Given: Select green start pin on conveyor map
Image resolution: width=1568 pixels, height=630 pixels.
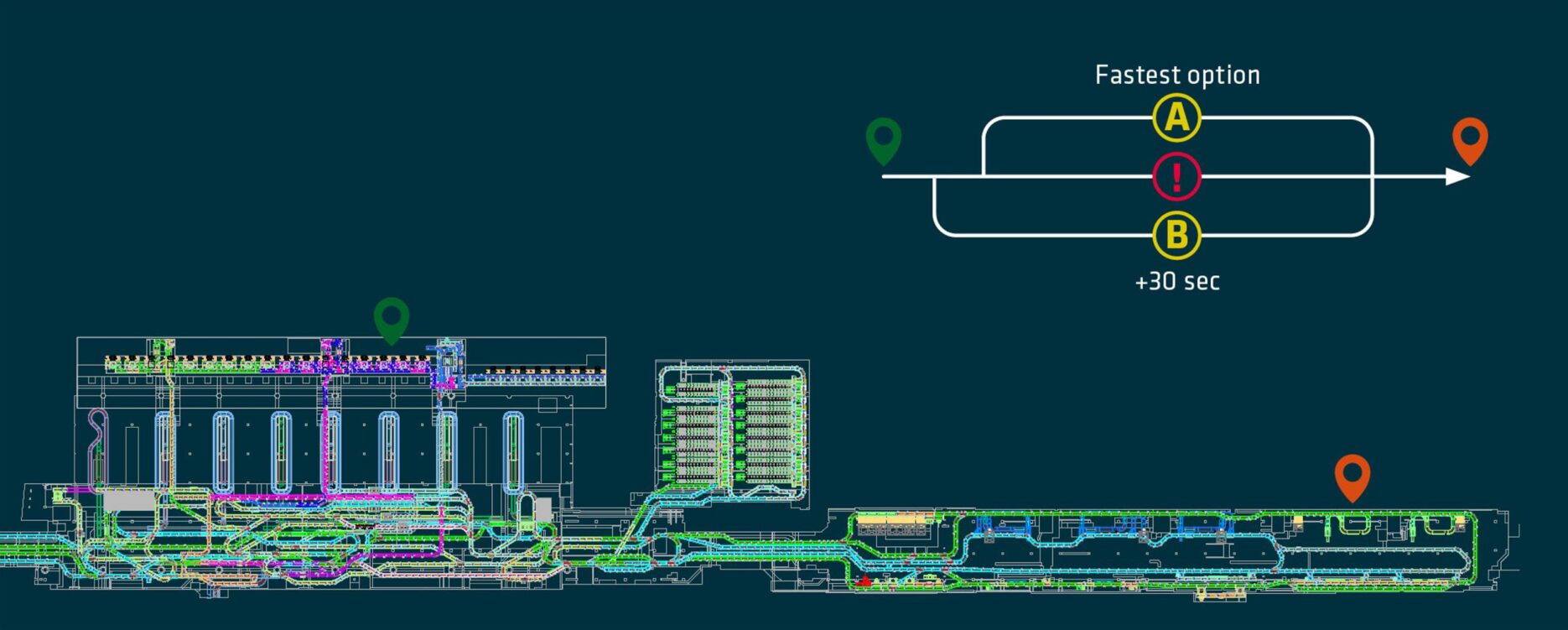Looking at the screenshot, I should pyautogui.click(x=391, y=318).
